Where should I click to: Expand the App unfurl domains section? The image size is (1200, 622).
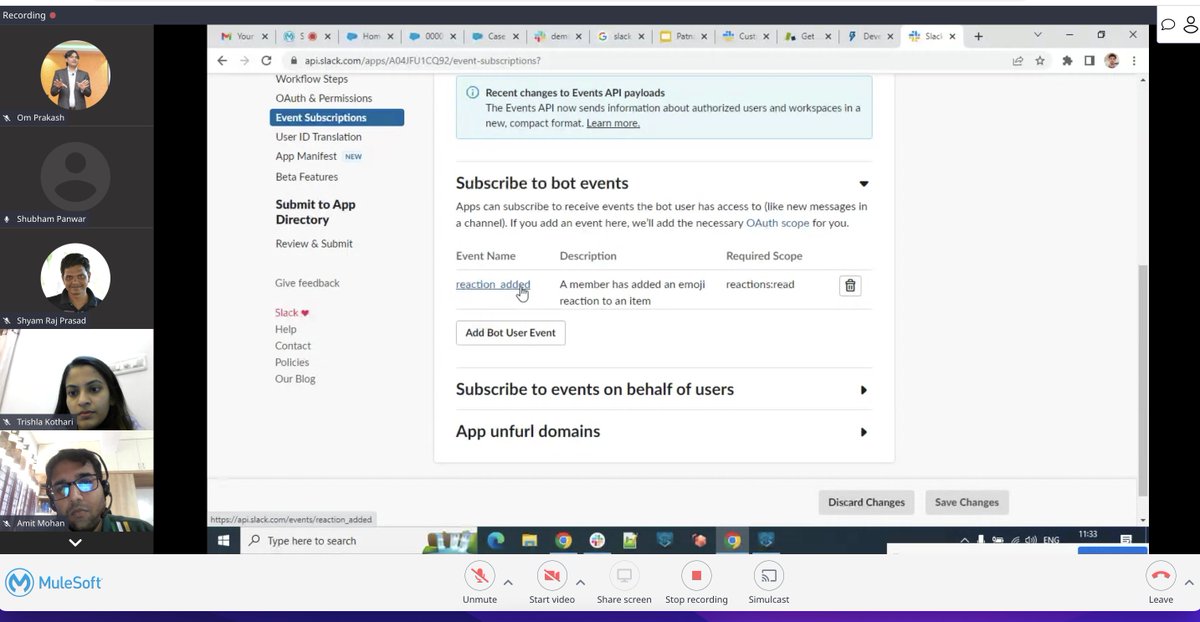864,432
